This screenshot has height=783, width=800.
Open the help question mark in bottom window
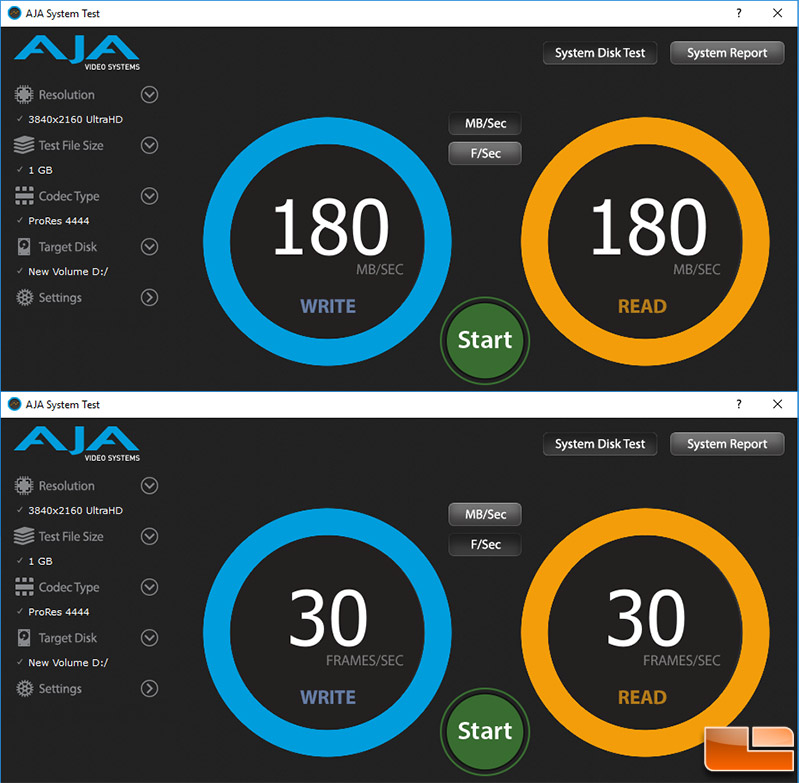[x=739, y=405]
